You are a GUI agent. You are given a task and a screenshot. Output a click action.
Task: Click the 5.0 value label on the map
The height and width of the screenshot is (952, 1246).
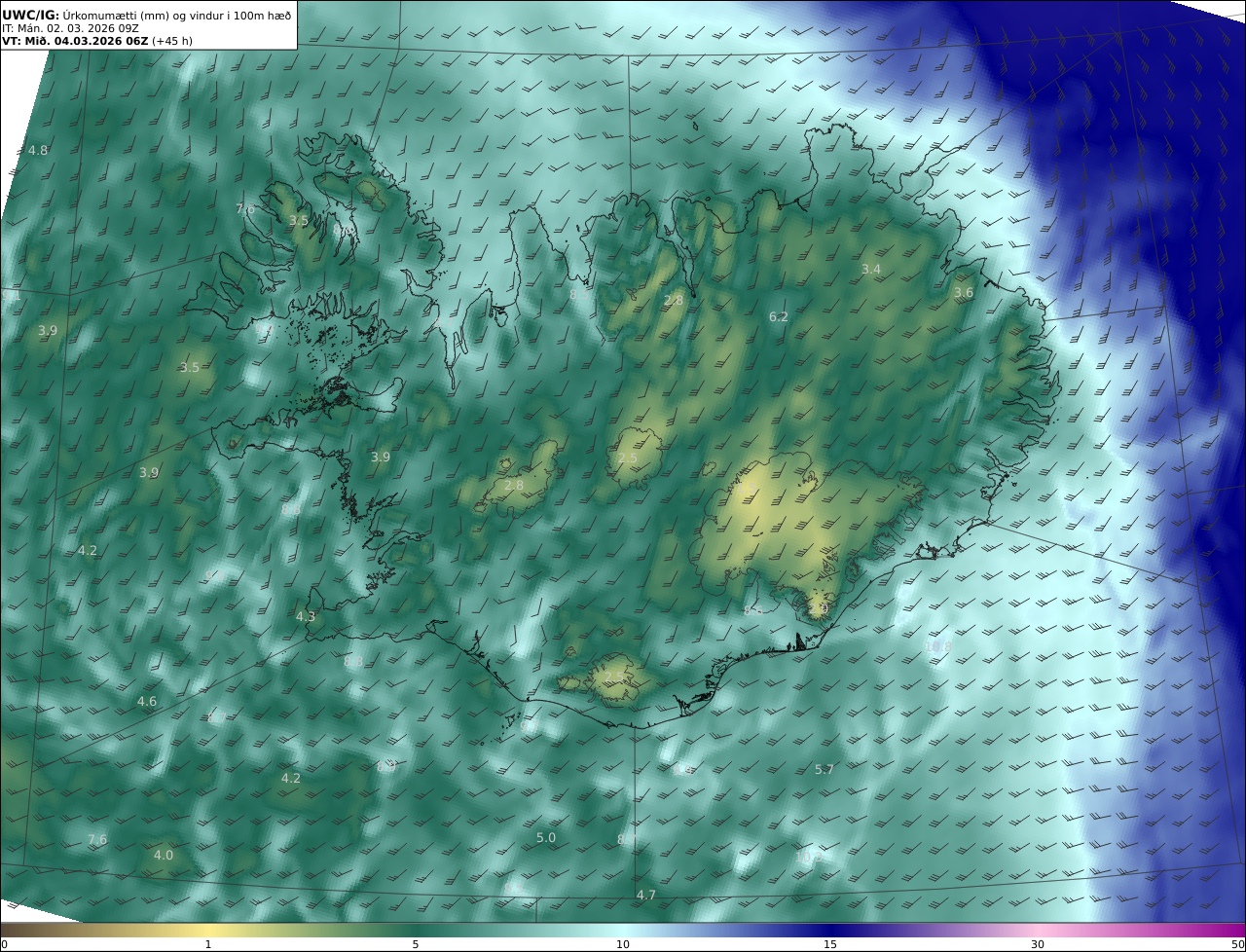click(546, 837)
